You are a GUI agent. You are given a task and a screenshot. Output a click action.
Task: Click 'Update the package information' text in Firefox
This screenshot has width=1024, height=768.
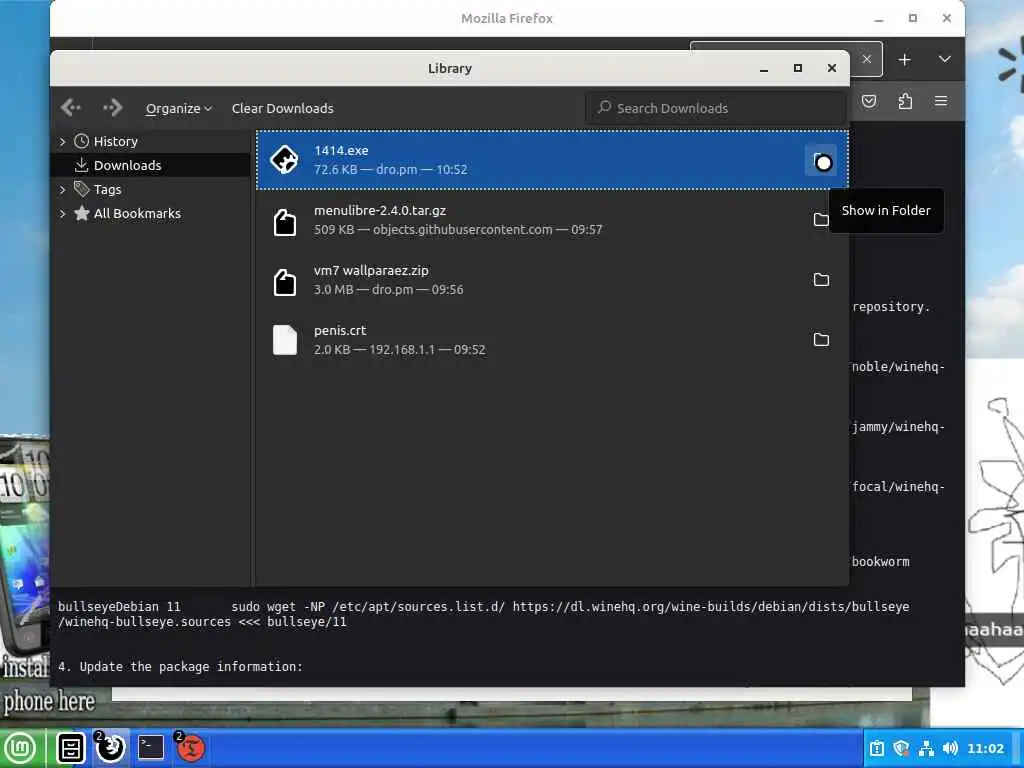[191, 667]
